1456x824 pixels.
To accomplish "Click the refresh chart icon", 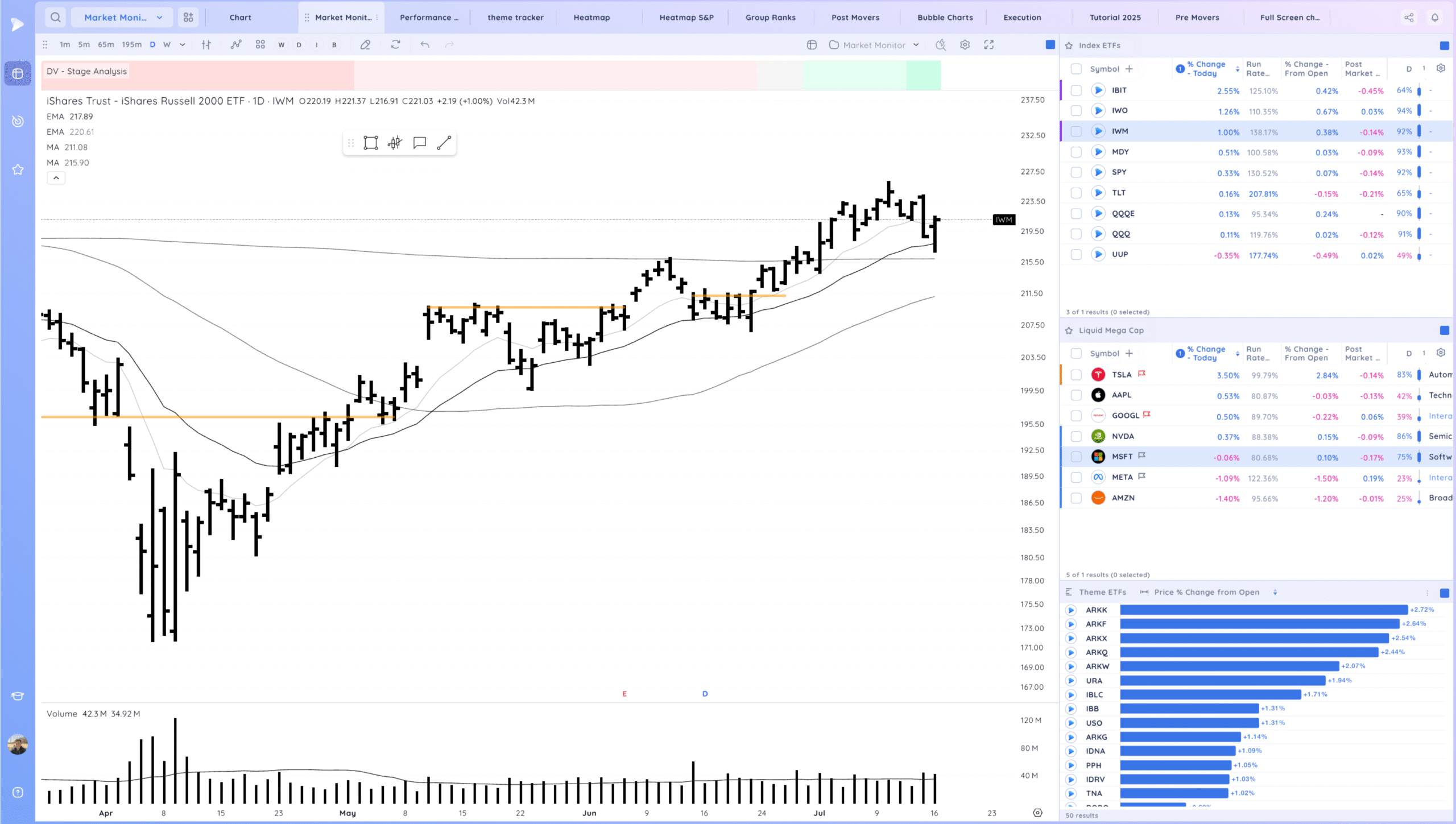I will (395, 45).
